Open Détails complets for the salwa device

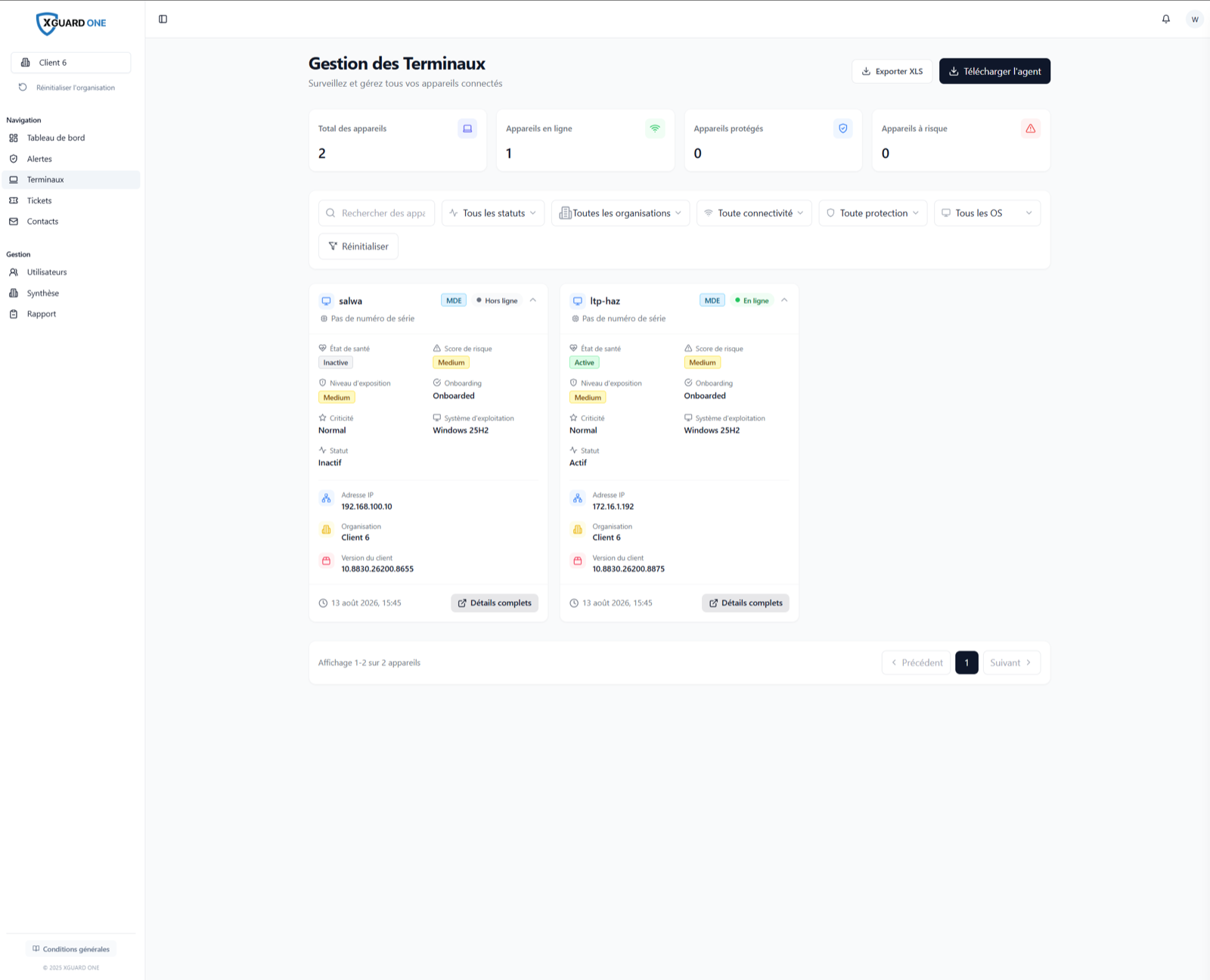point(495,603)
